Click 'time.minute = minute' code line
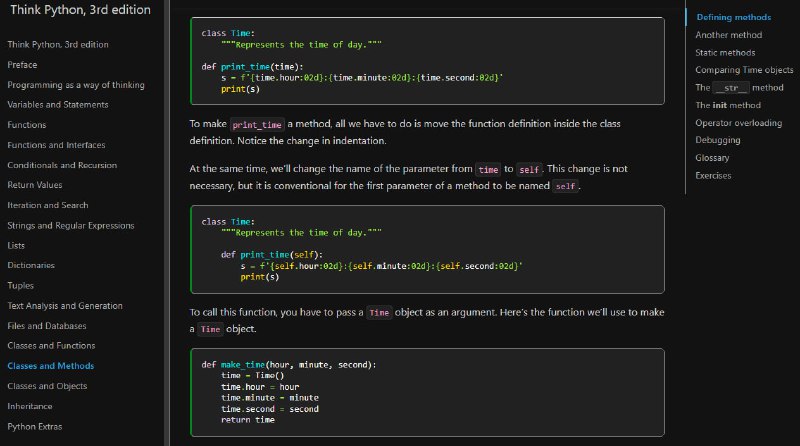800x446 pixels. point(269,398)
